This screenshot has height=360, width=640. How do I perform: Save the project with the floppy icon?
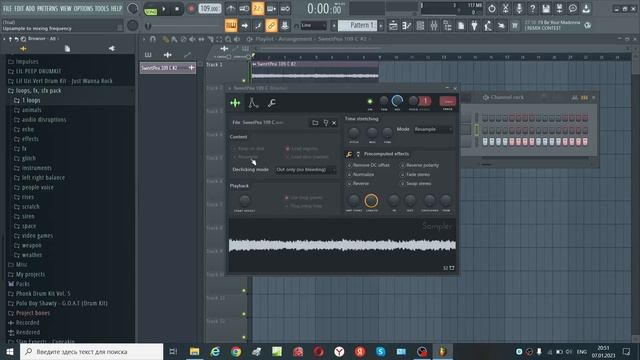[x=546, y=8]
